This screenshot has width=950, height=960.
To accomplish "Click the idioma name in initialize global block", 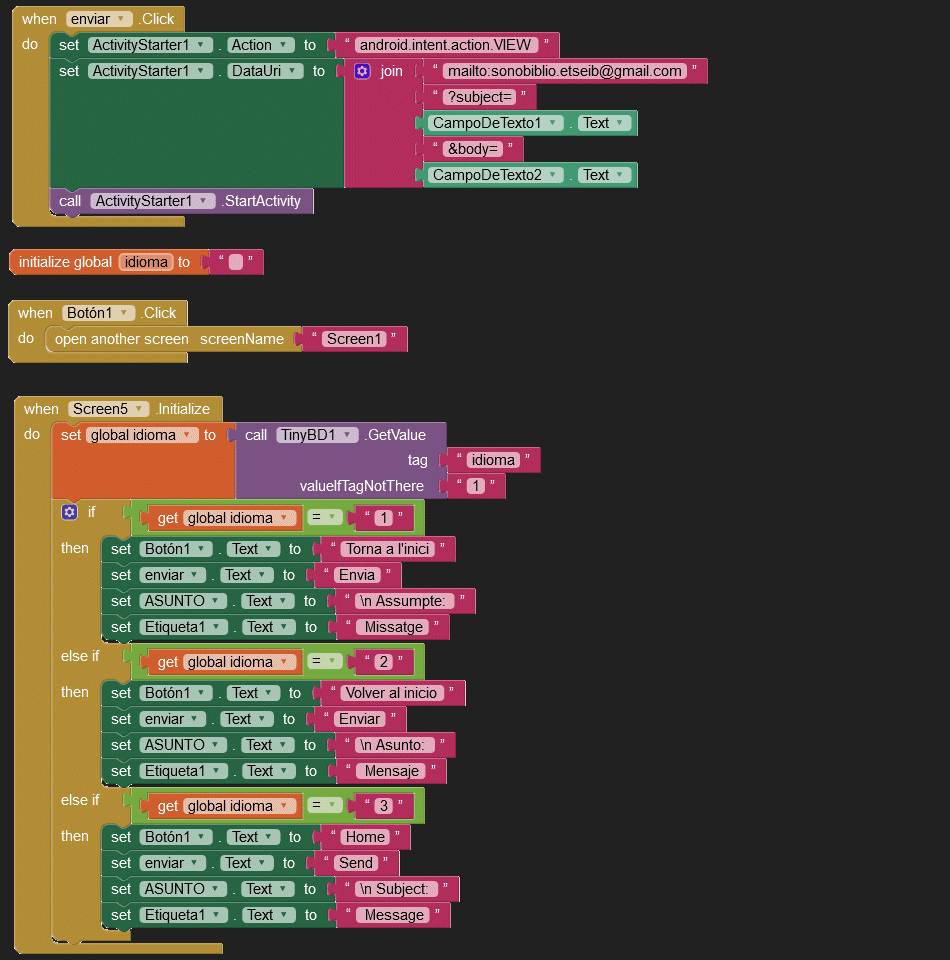I will pos(146,262).
